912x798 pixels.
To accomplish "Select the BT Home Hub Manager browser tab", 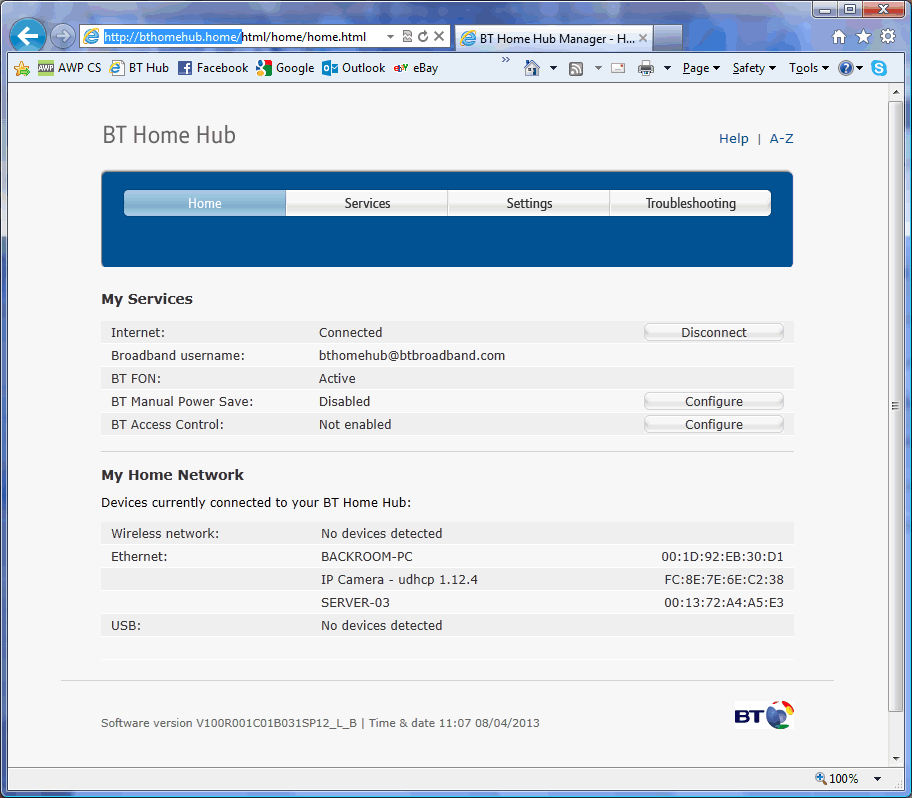I will pyautogui.click(x=554, y=38).
